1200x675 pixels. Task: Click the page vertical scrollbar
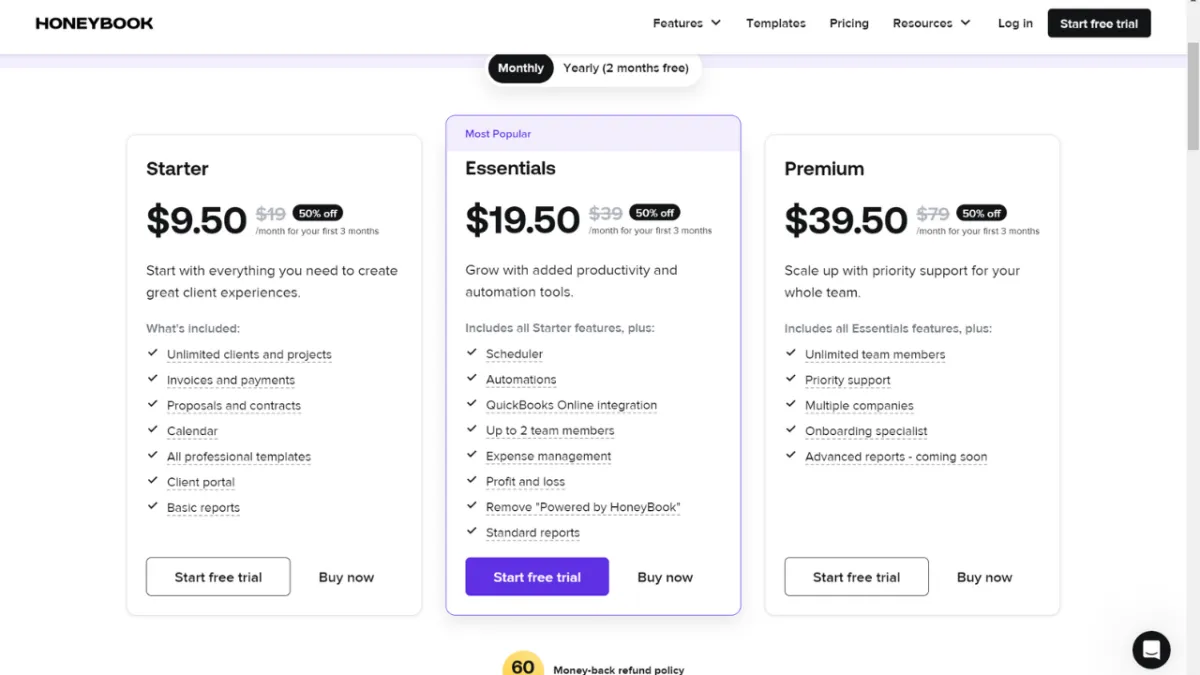(1192, 300)
